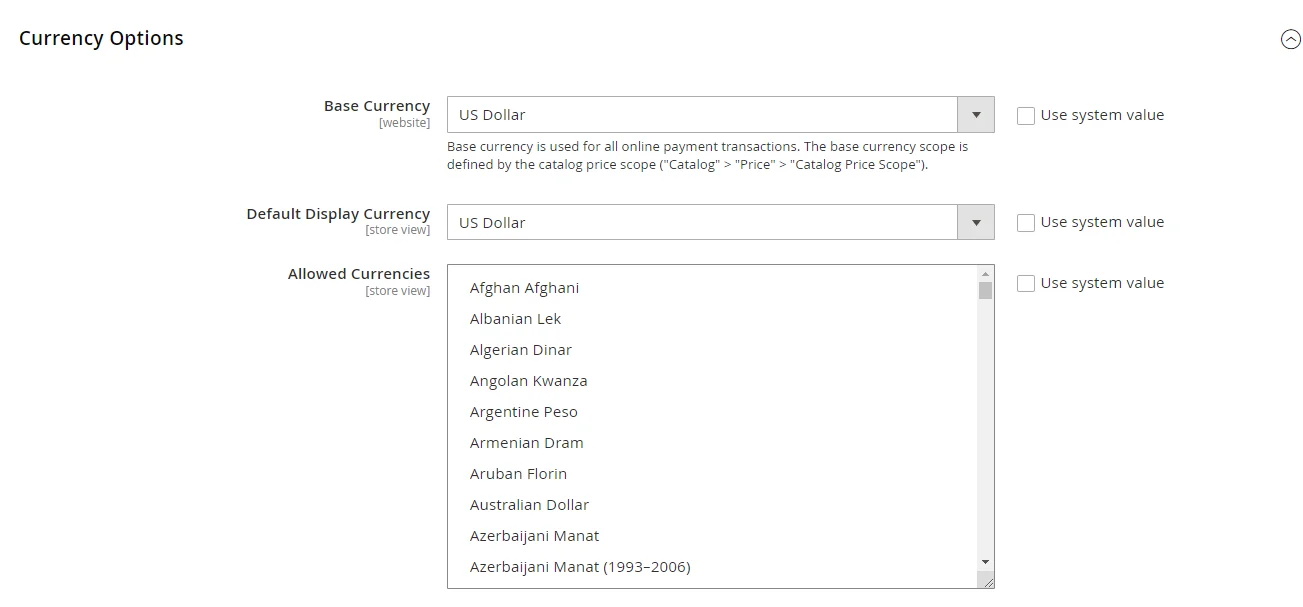Select Azerbaijani Manat (1993–2006) currency

point(580,566)
